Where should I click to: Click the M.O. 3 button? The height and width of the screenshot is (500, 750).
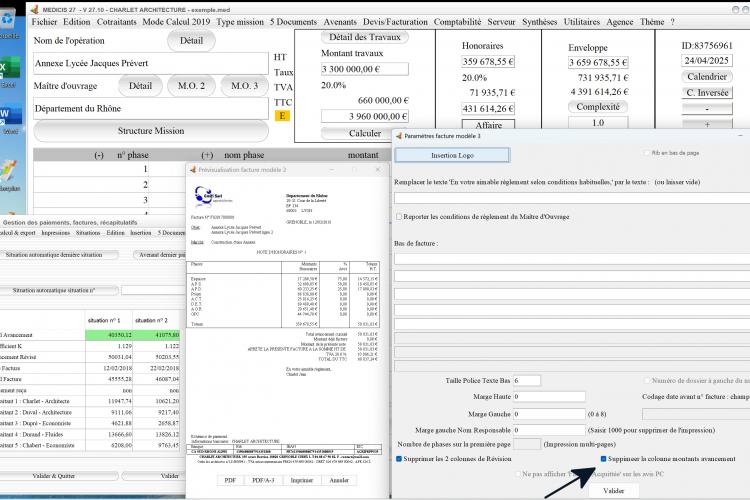click(x=244, y=86)
